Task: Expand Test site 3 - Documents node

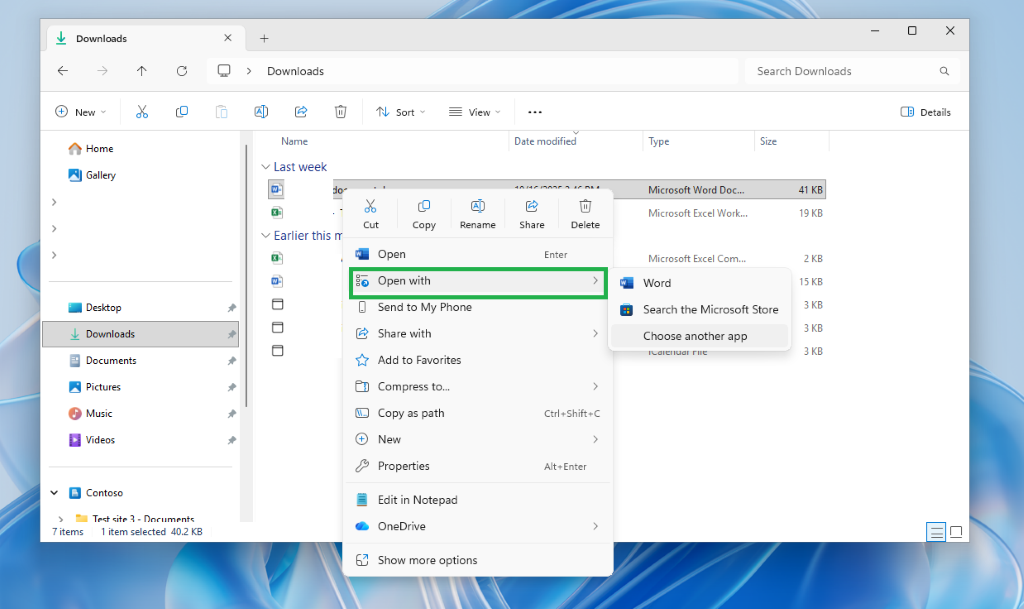Action: pyautogui.click(x=61, y=519)
